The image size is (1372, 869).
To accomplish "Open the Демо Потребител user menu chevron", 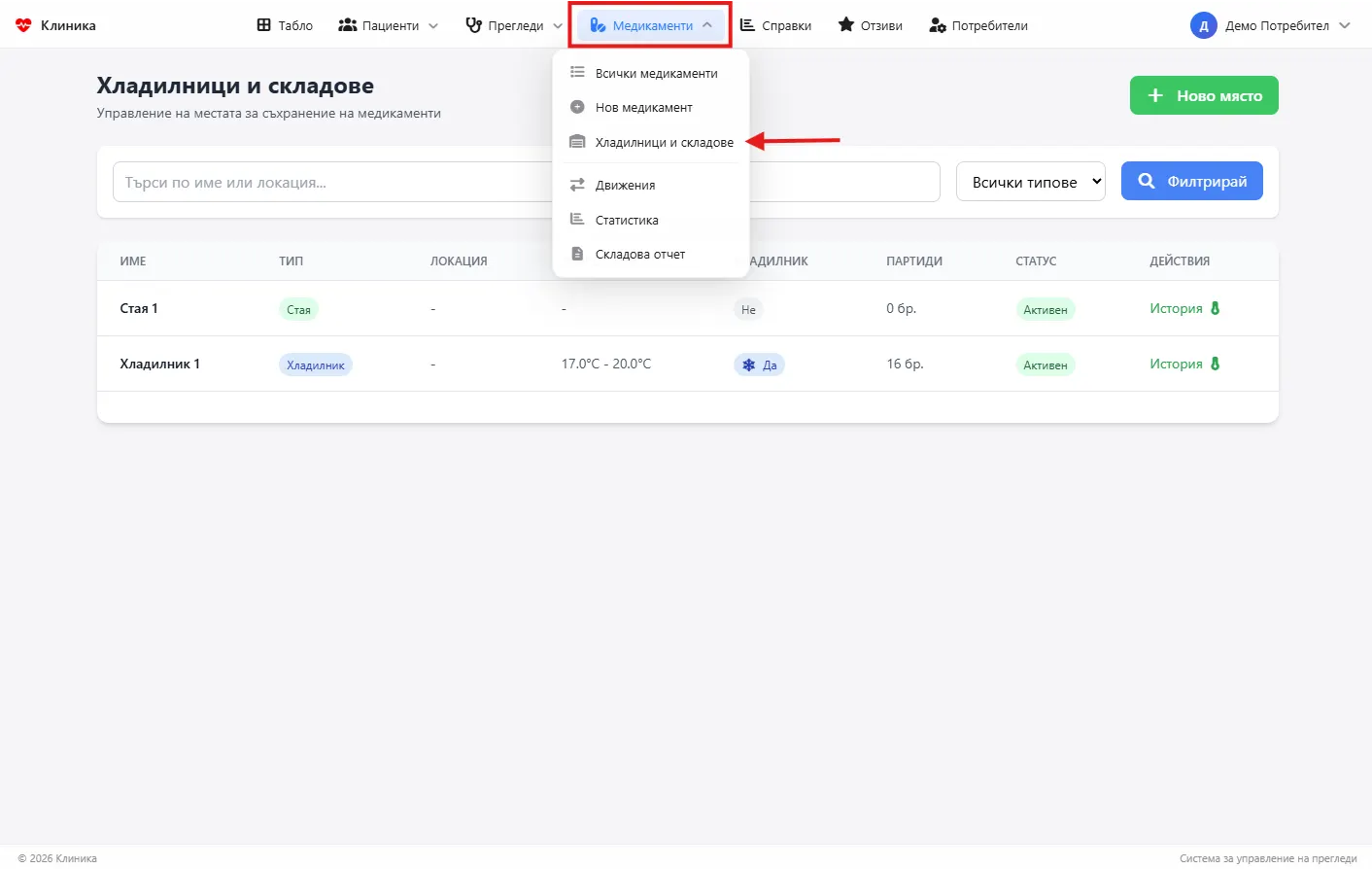I will pyautogui.click(x=1345, y=26).
